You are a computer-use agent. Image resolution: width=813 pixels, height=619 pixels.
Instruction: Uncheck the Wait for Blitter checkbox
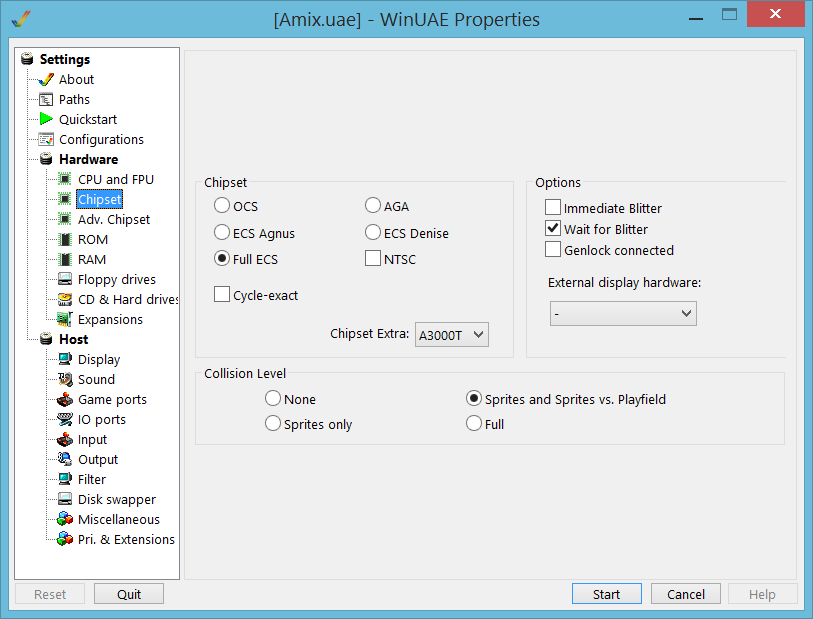tap(553, 229)
